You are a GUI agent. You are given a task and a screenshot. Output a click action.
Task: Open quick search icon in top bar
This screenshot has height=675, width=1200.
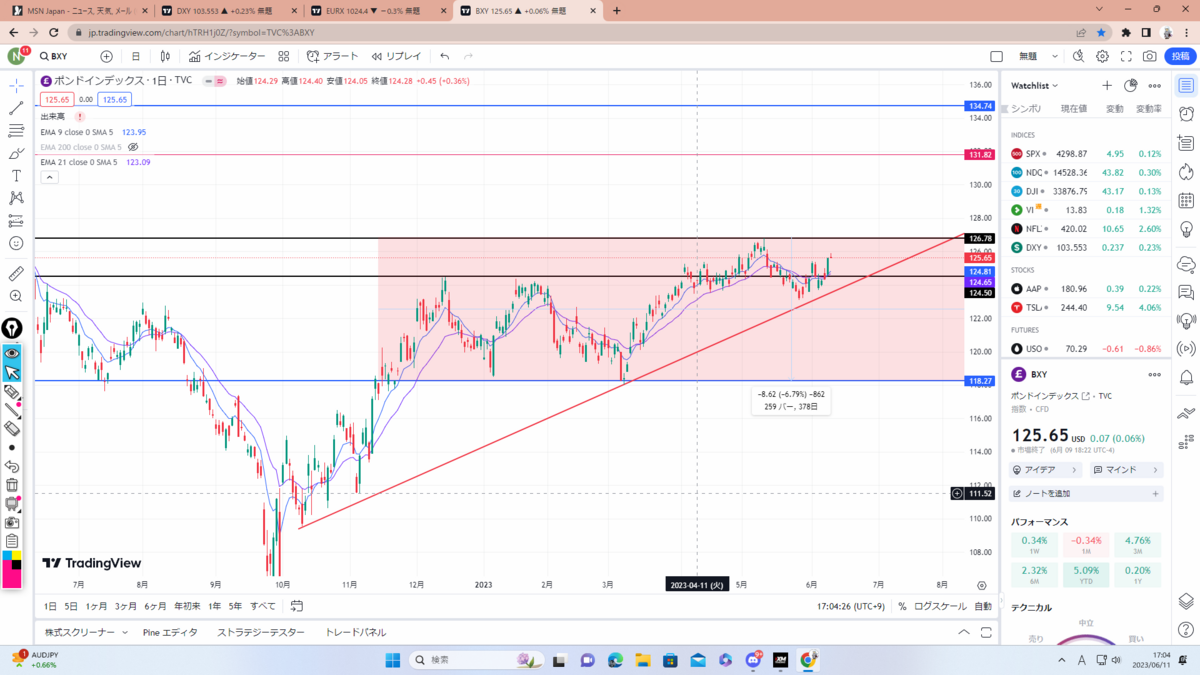(1080, 56)
